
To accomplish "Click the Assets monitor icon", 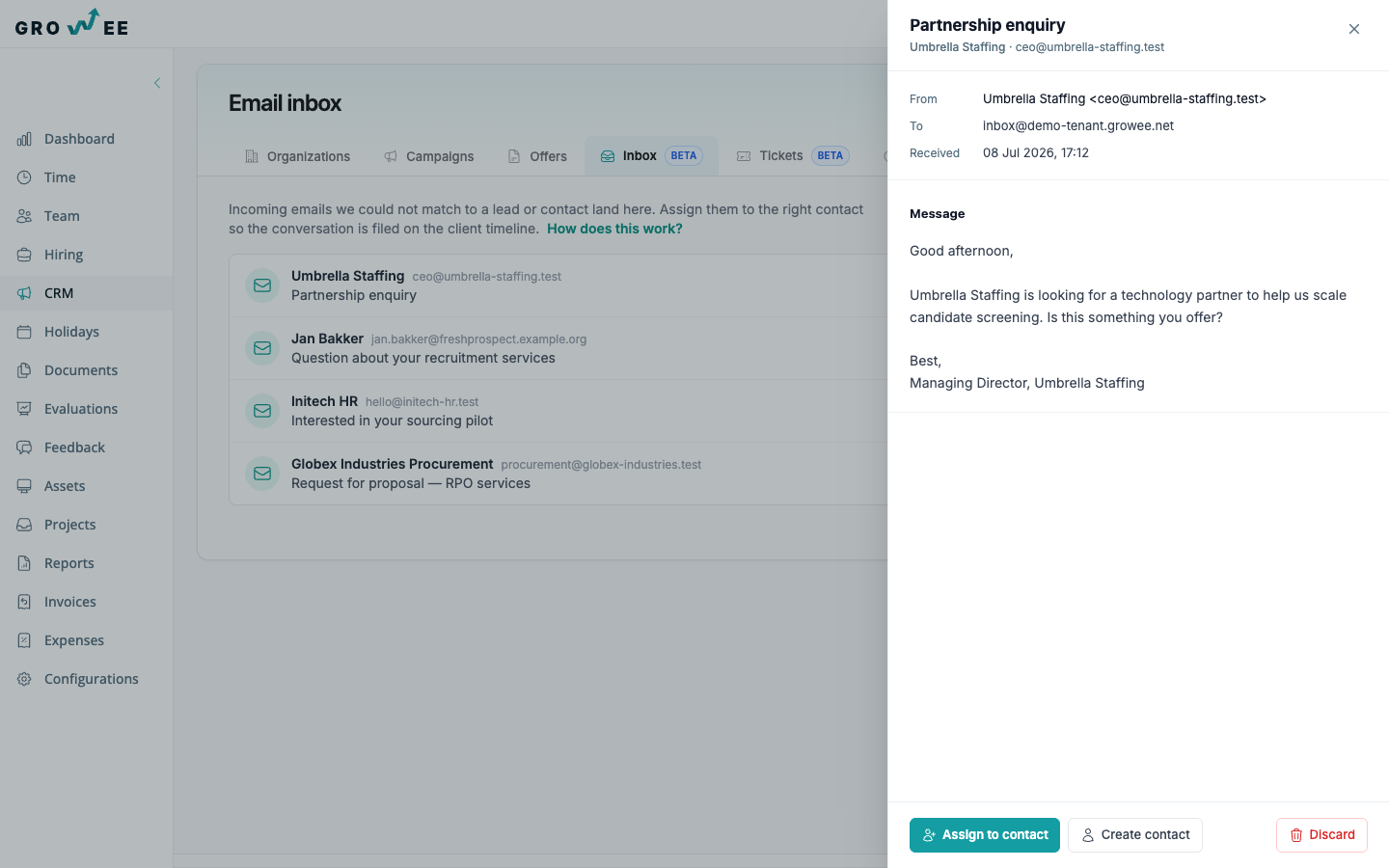I will point(24,486).
